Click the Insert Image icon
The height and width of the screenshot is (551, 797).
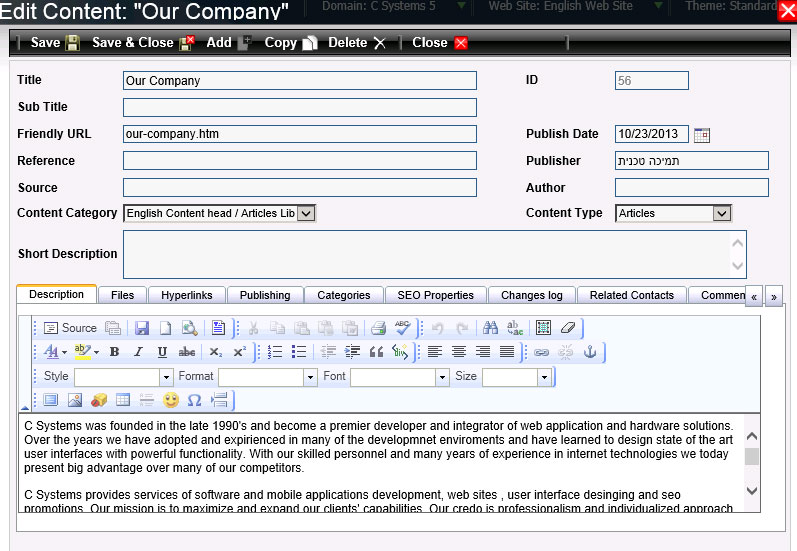point(75,401)
